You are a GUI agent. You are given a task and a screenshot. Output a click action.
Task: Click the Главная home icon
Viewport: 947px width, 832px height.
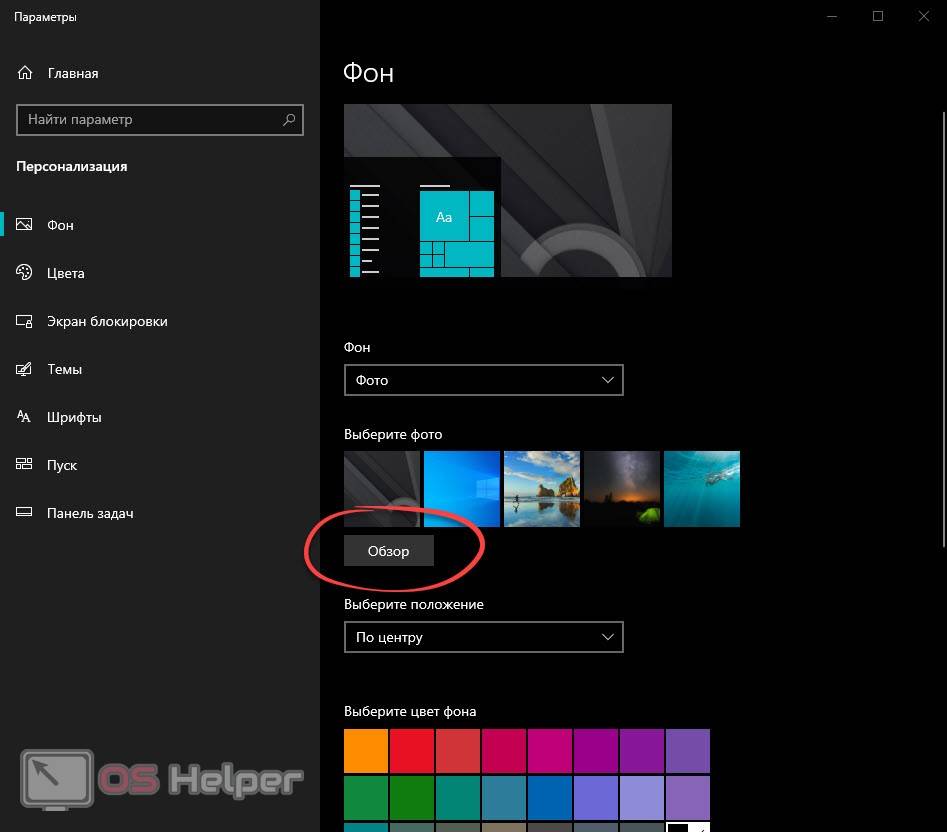[25, 73]
